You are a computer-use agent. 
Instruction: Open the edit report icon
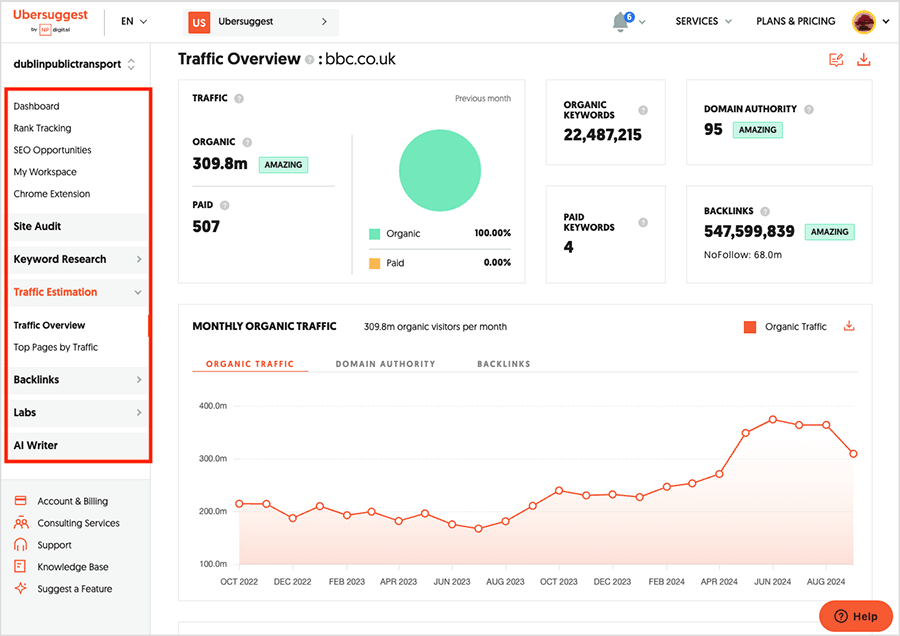[x=836, y=59]
